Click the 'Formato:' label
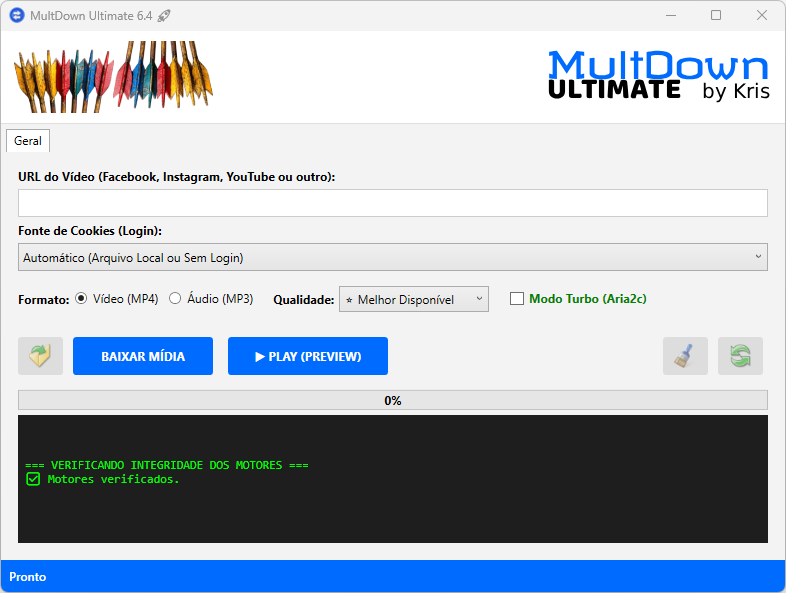786x593 pixels. 44,300
